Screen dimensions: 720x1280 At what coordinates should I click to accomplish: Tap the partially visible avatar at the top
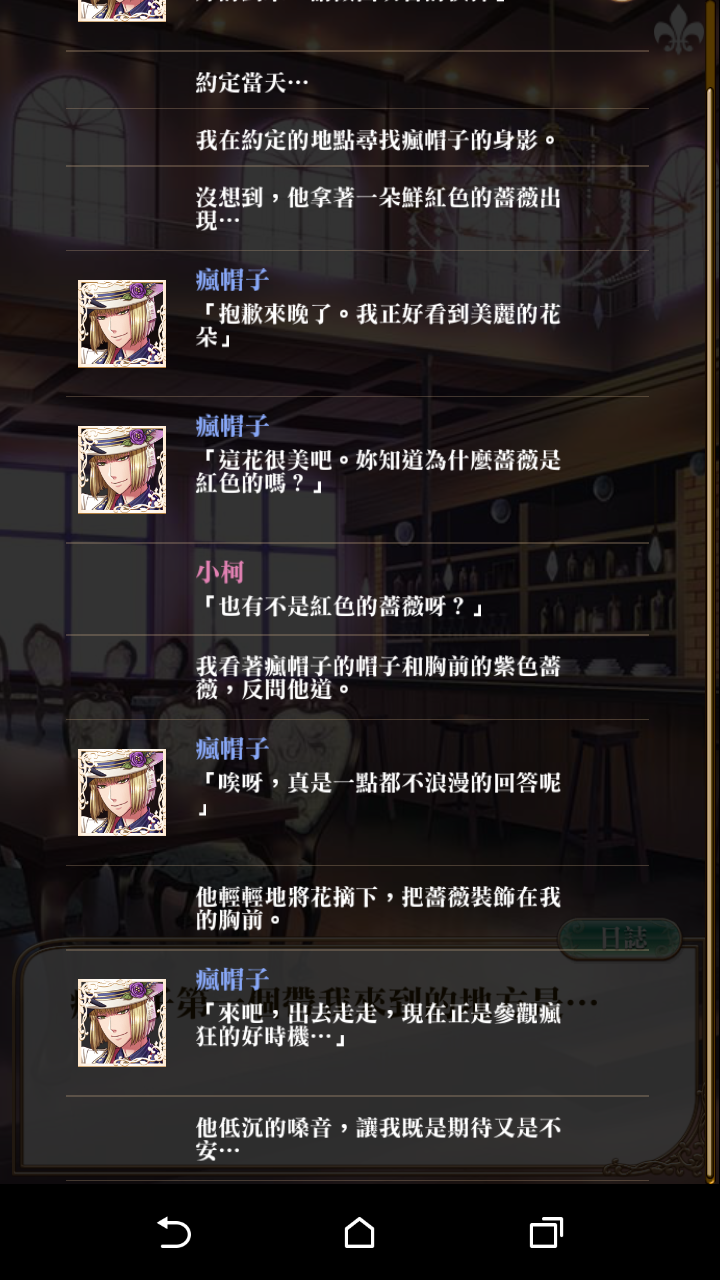pyautogui.click(x=122, y=10)
